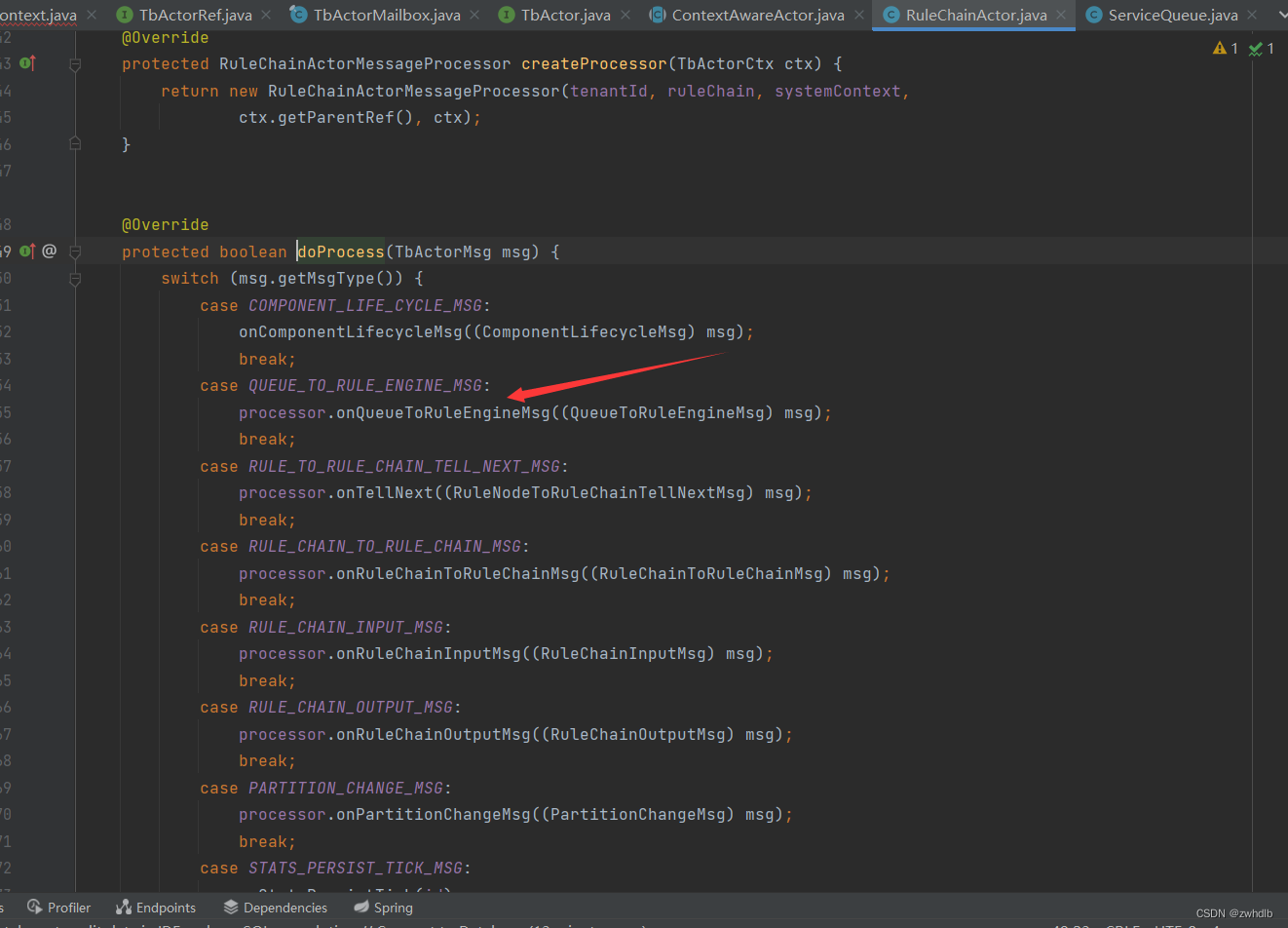Select the RuleChainActor.java tab
Screen dimensions: 1288x928
[974, 15]
